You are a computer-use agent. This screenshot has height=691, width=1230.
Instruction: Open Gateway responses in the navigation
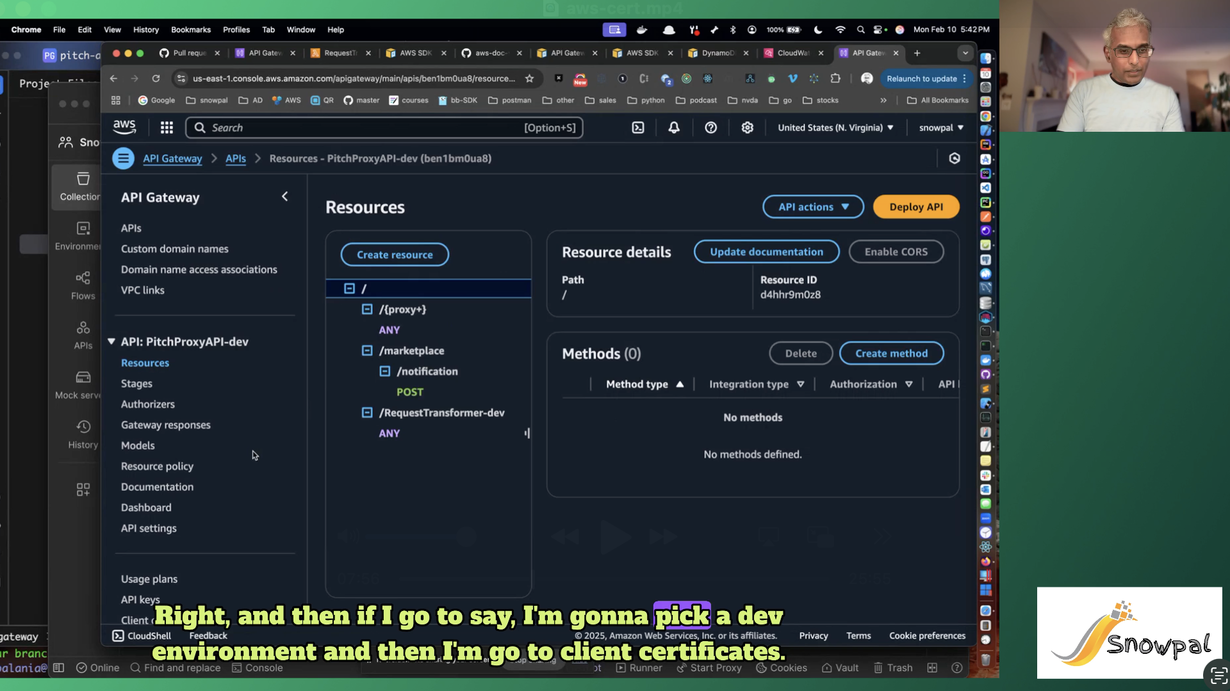coord(166,425)
